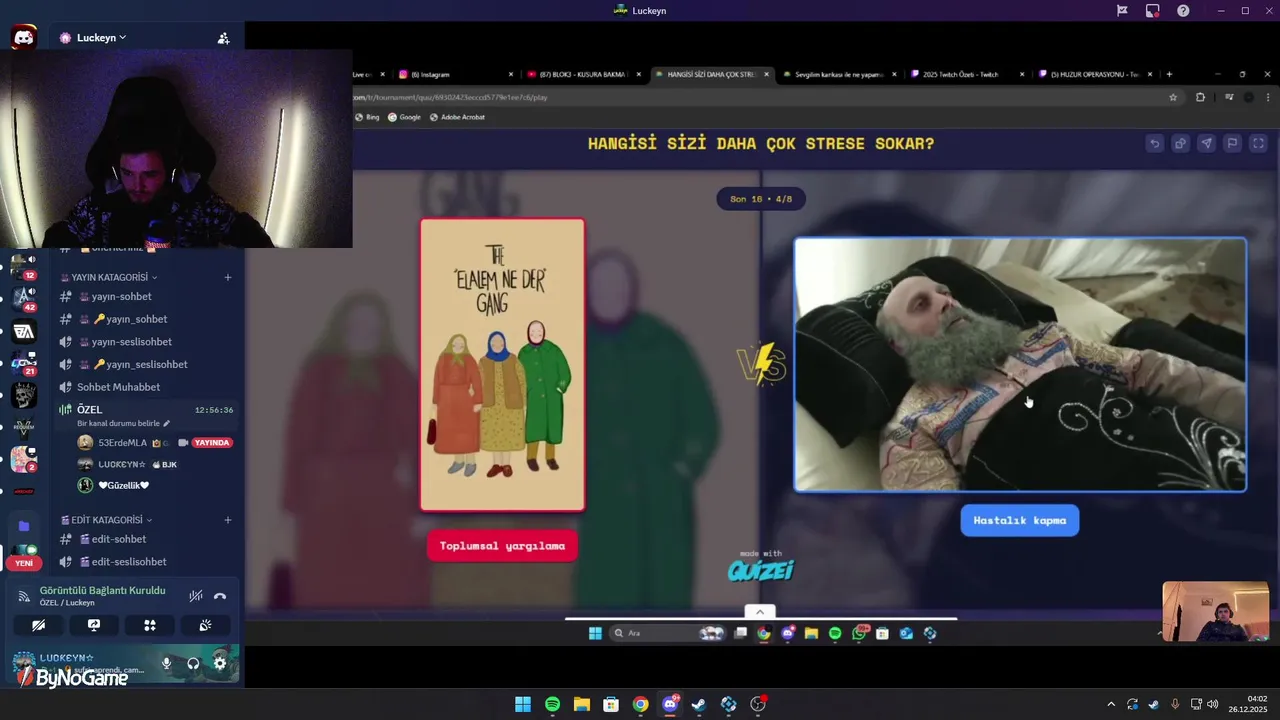
Task: Open a new browser tab plus button
Action: pos(1169,74)
